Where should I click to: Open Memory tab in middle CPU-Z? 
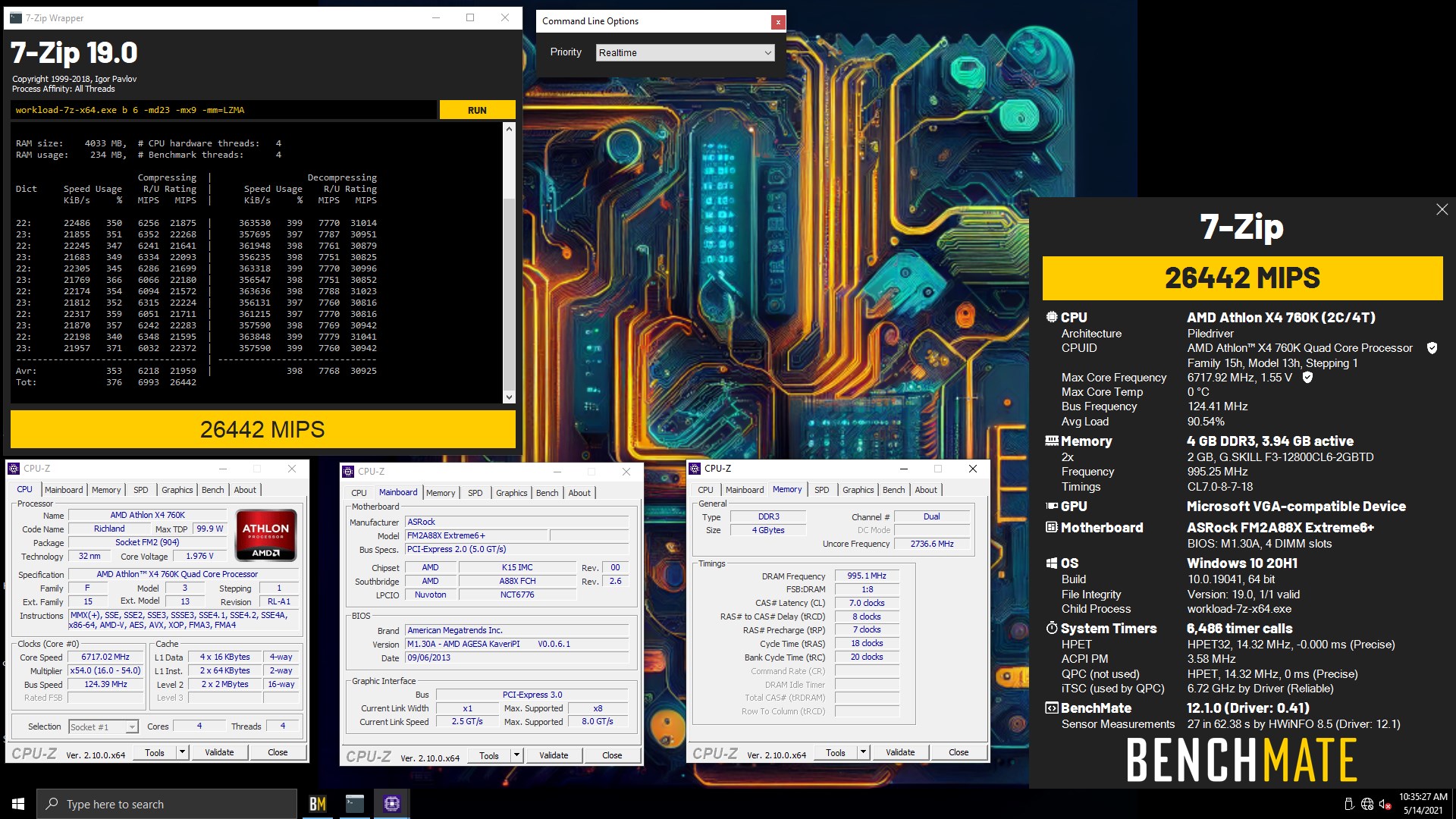tap(441, 493)
